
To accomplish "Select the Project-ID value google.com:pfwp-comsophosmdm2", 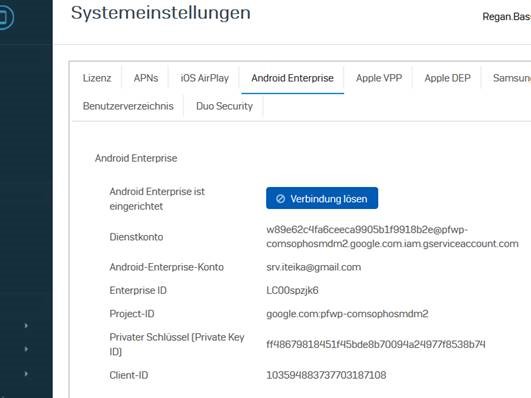I will pyautogui.click(x=347, y=314).
